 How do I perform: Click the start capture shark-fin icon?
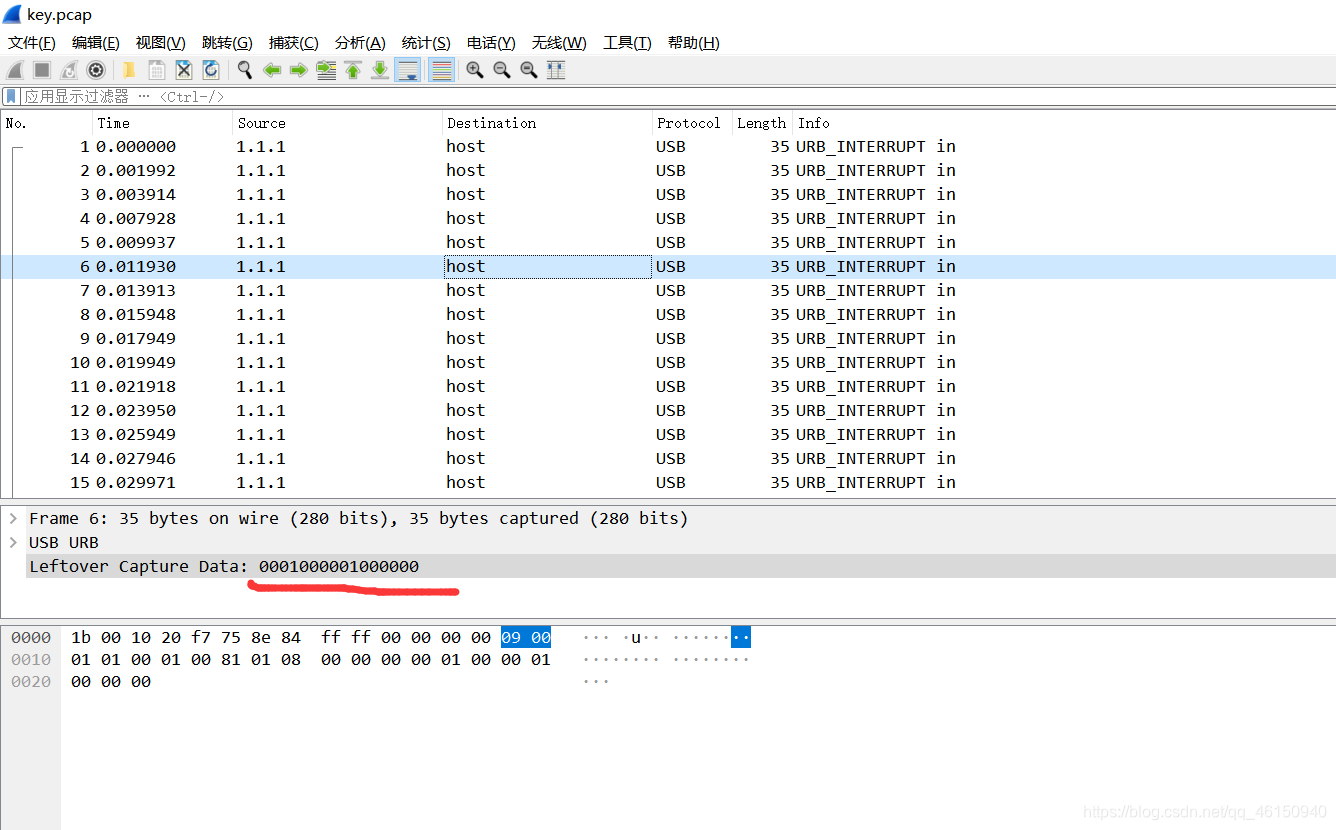pyautogui.click(x=15, y=70)
